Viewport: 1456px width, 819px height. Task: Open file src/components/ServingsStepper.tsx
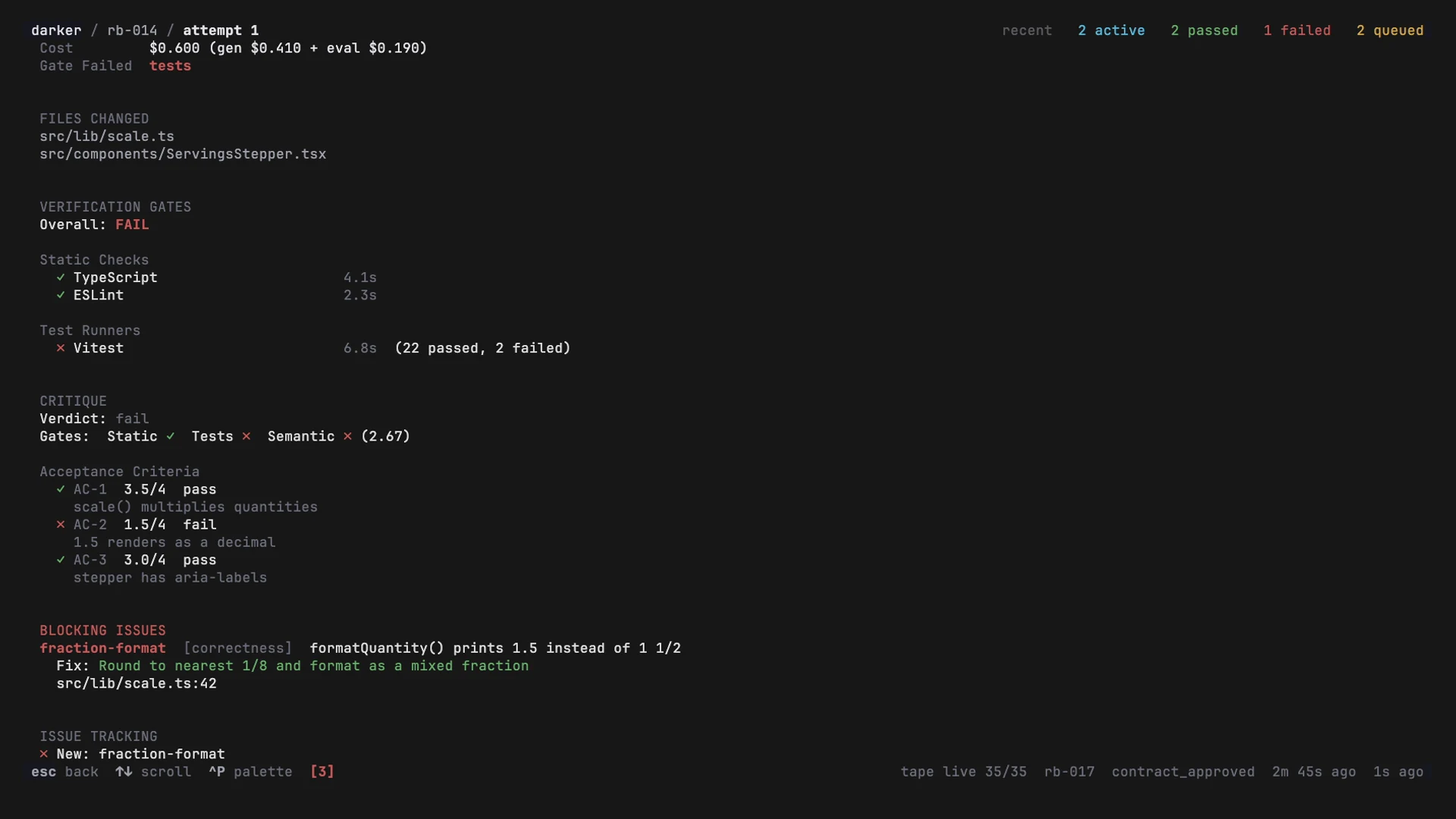point(183,154)
